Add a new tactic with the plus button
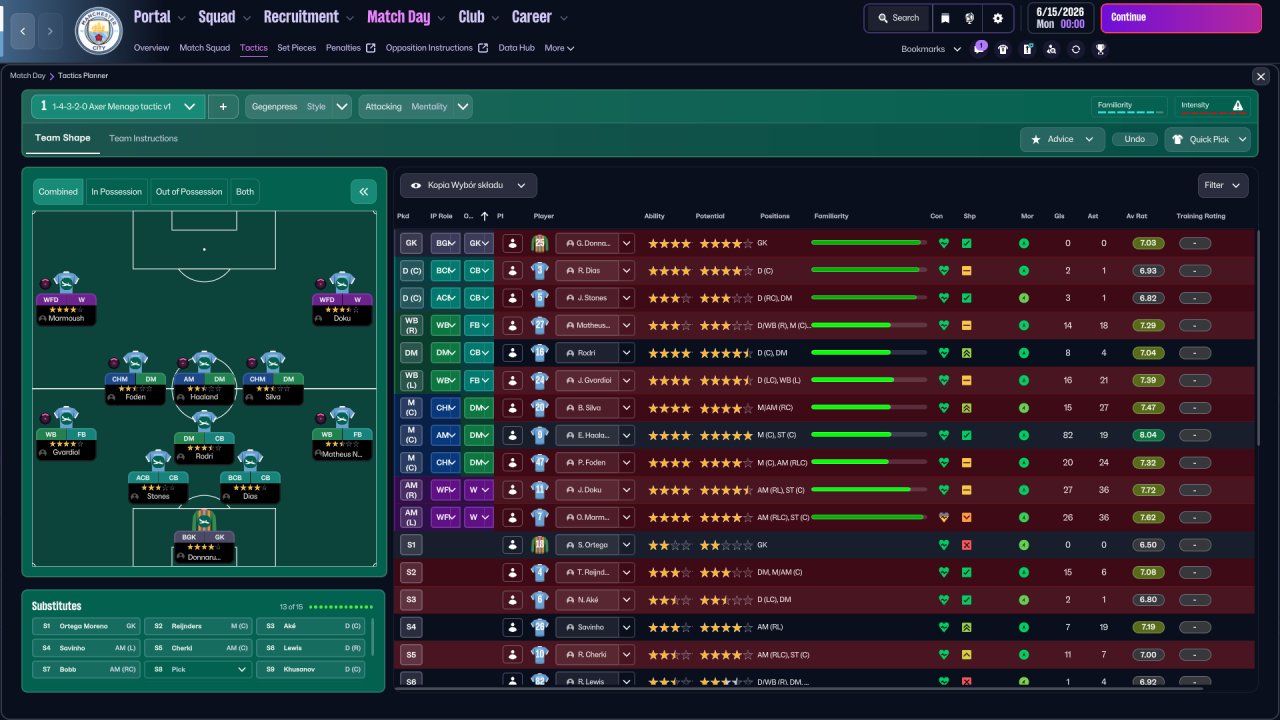The image size is (1280, 720). point(223,106)
